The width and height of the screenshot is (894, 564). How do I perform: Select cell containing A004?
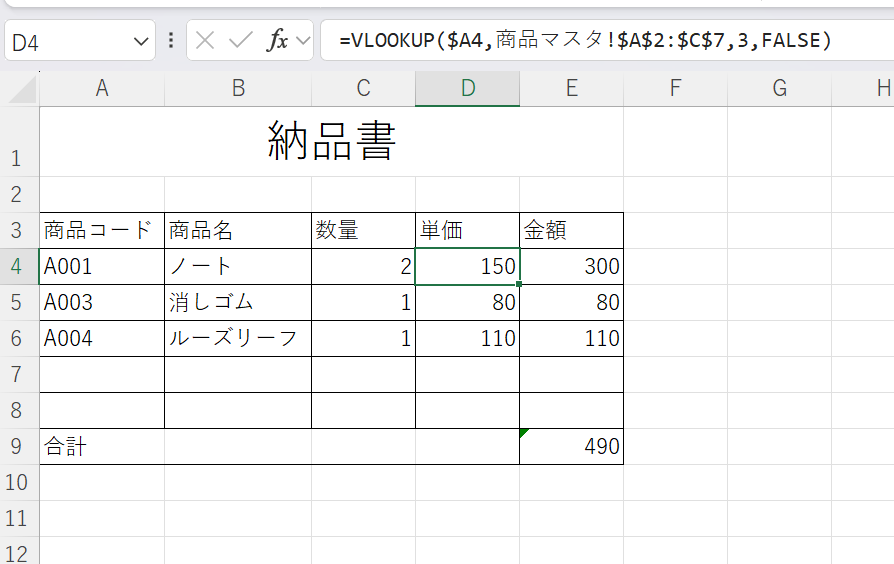click(x=102, y=338)
